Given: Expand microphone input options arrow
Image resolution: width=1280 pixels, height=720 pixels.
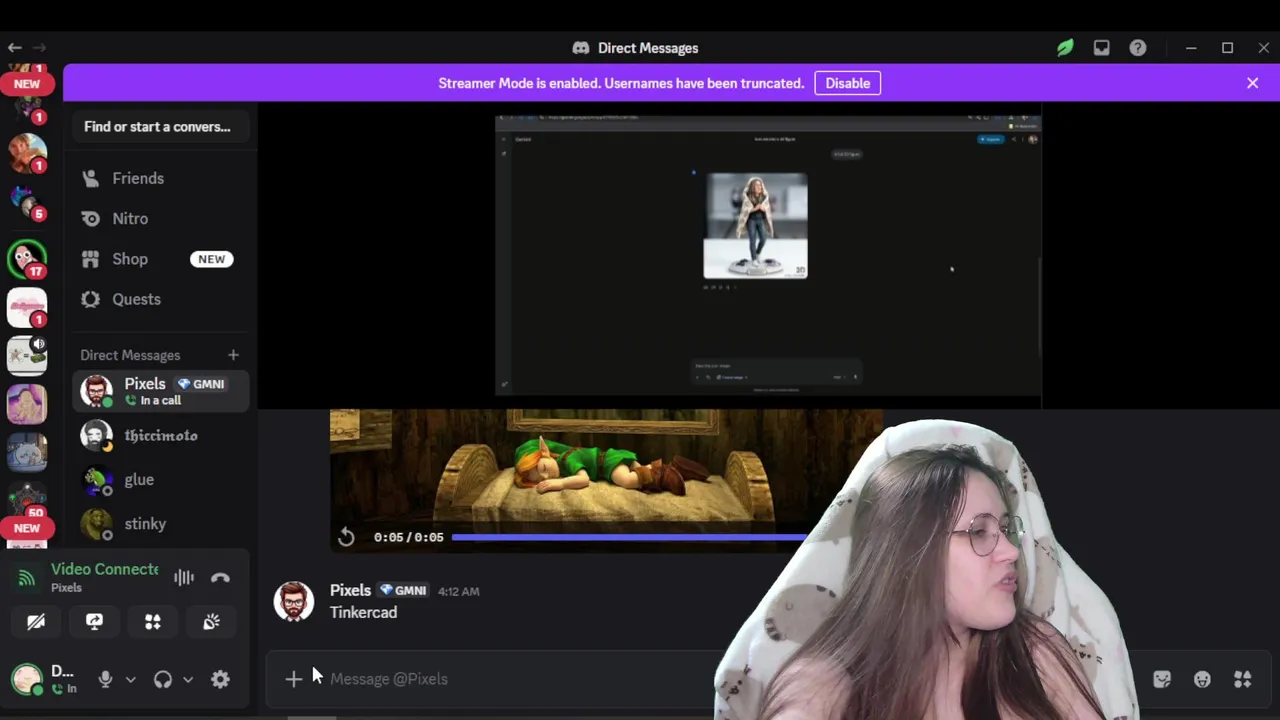Looking at the screenshot, I should pos(130,679).
